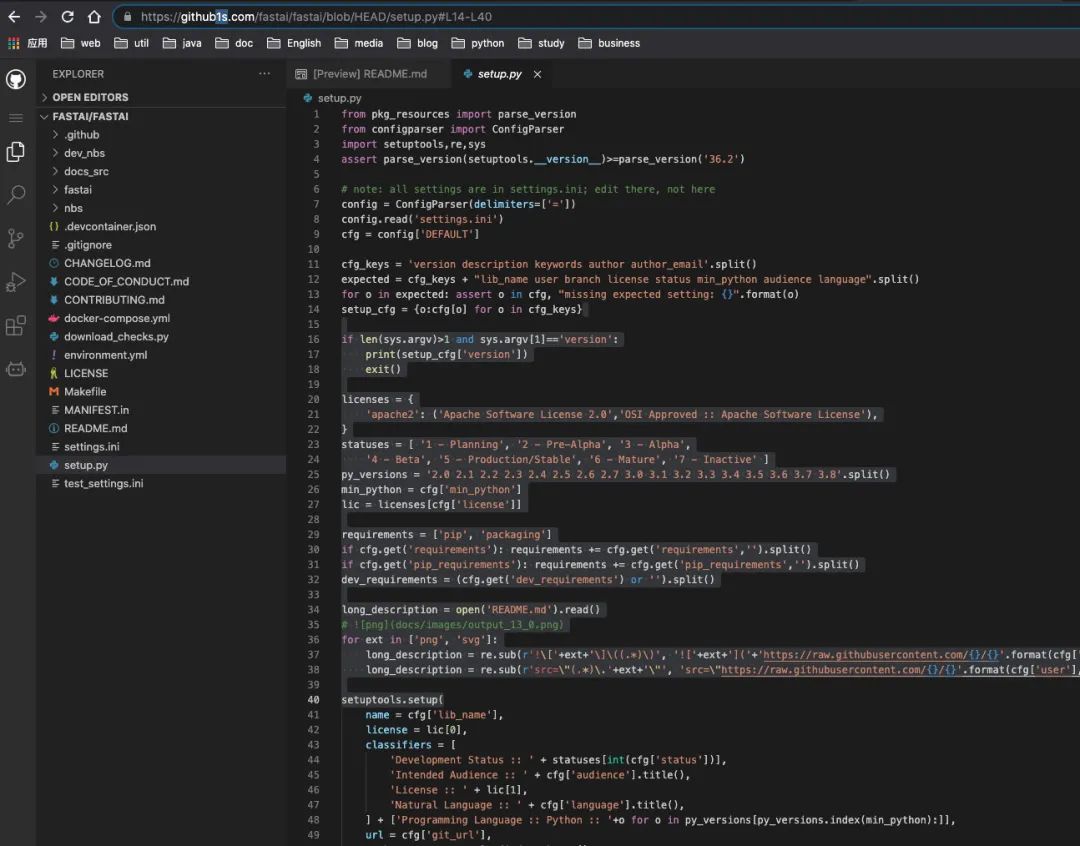The height and width of the screenshot is (846, 1080).
Task: Click the Explorer more actions ellipsis
Action: coord(264,74)
